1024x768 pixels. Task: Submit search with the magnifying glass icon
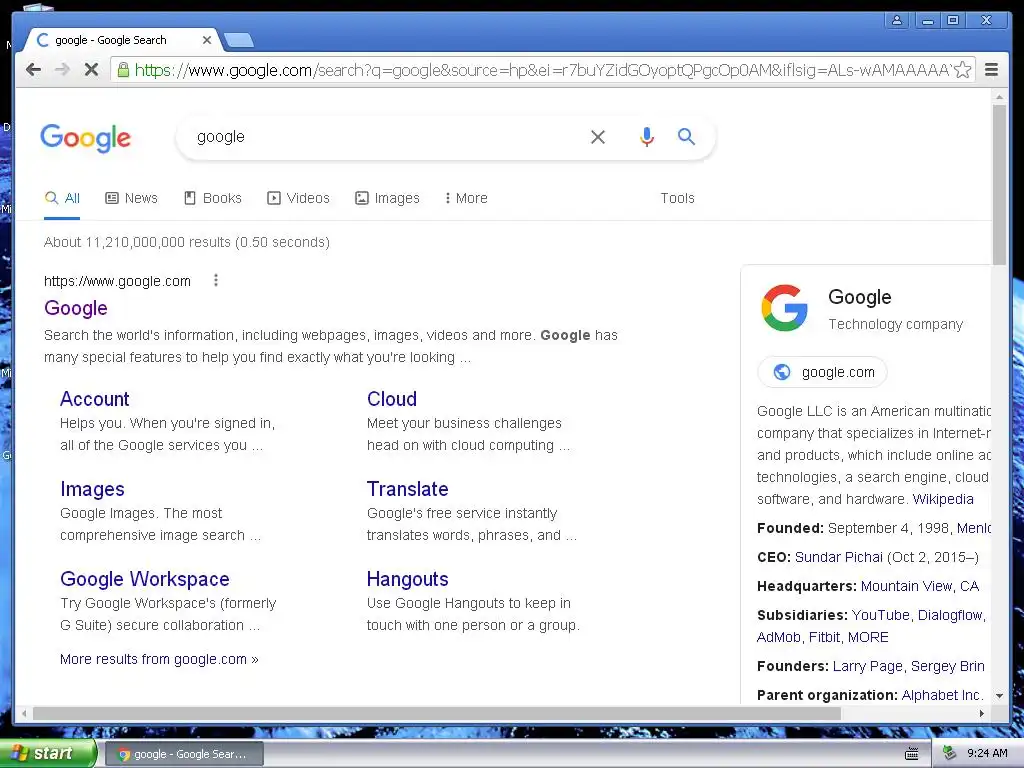pos(686,136)
